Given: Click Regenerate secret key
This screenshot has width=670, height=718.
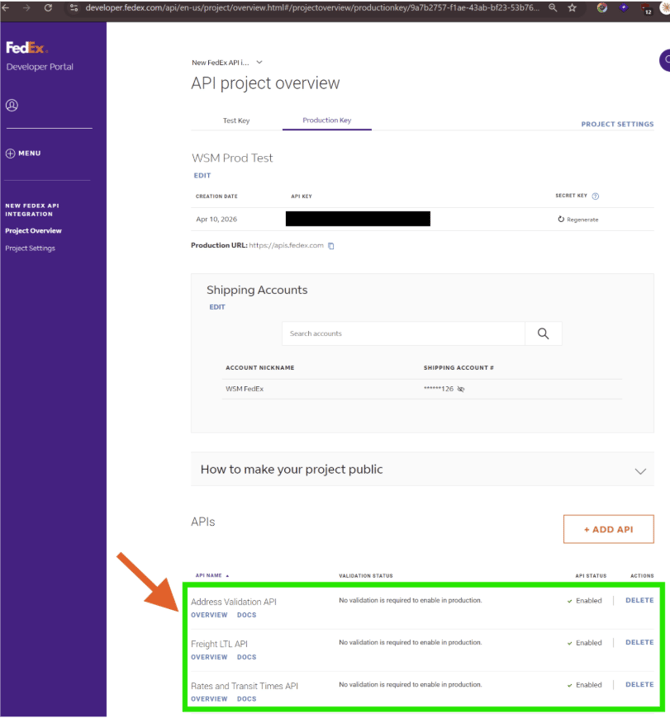Looking at the screenshot, I should tap(578, 219).
